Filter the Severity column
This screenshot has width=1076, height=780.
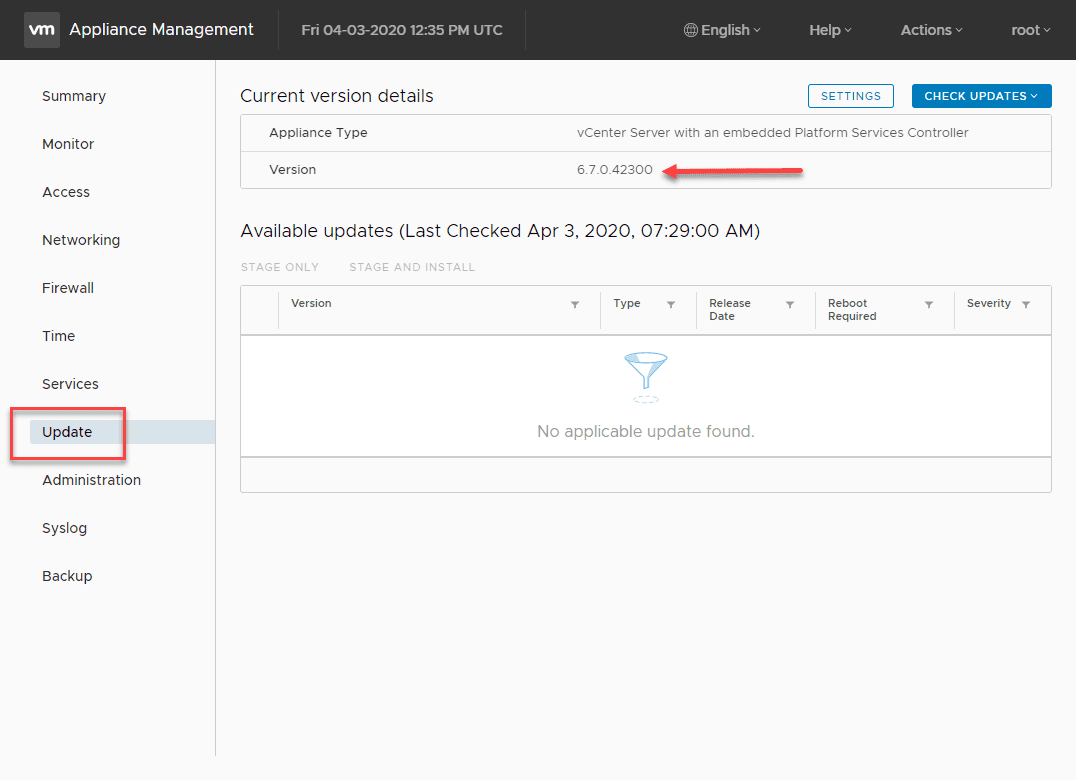click(1026, 305)
